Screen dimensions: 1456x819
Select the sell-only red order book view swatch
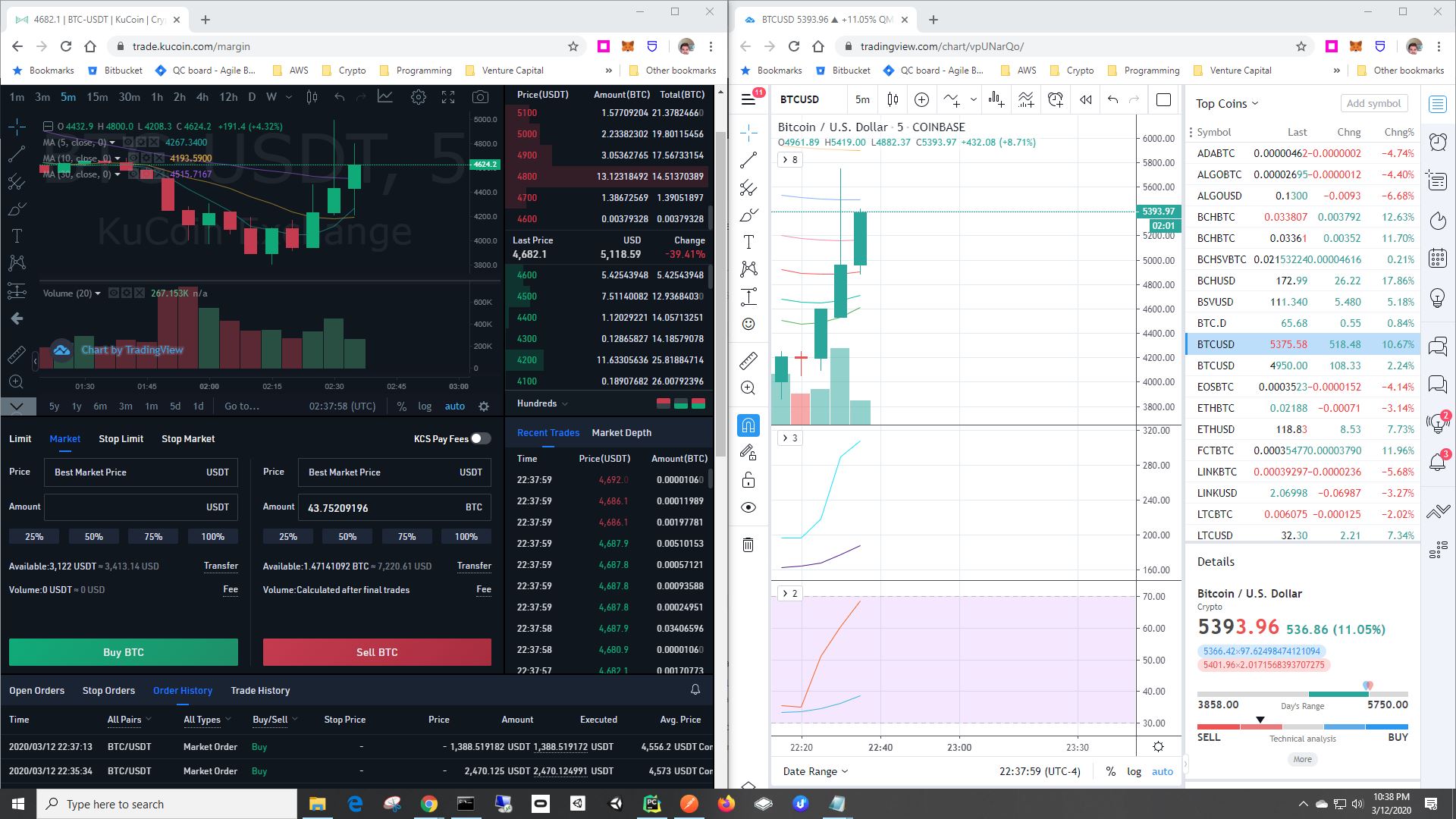[x=664, y=403]
